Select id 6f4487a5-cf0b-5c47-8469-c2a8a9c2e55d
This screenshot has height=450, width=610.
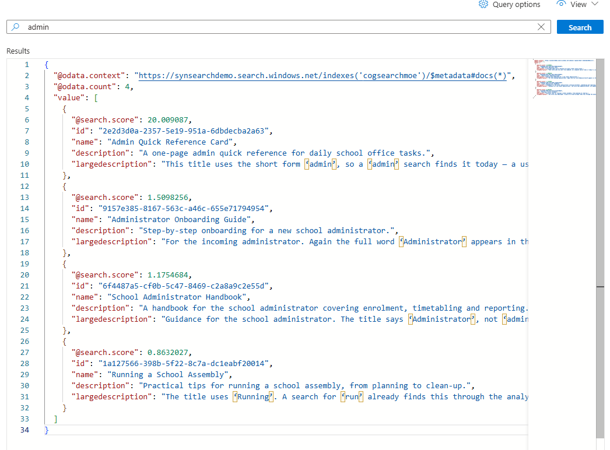pyautogui.click(x=183, y=286)
